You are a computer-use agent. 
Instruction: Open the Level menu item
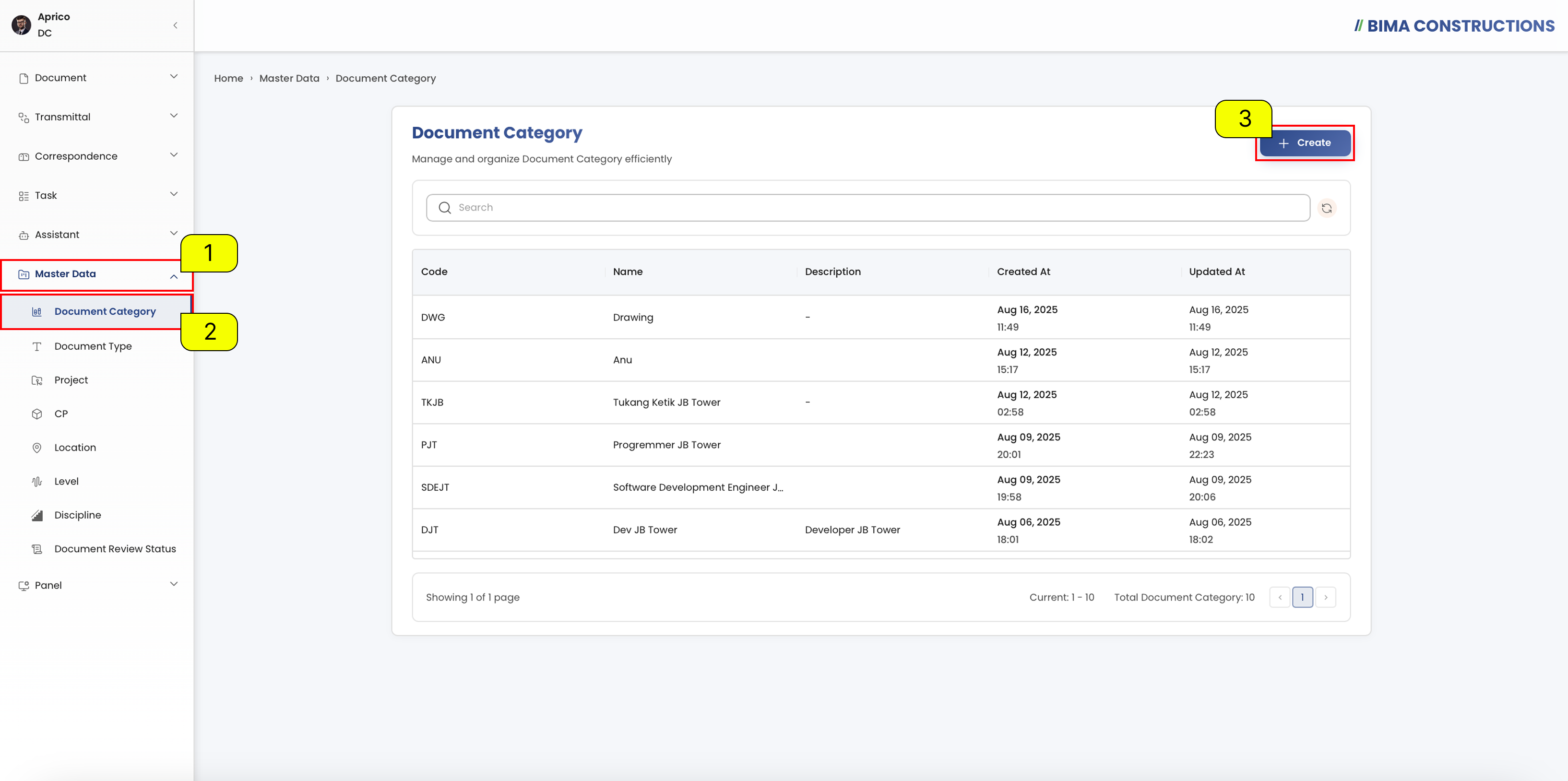pyautogui.click(x=66, y=482)
